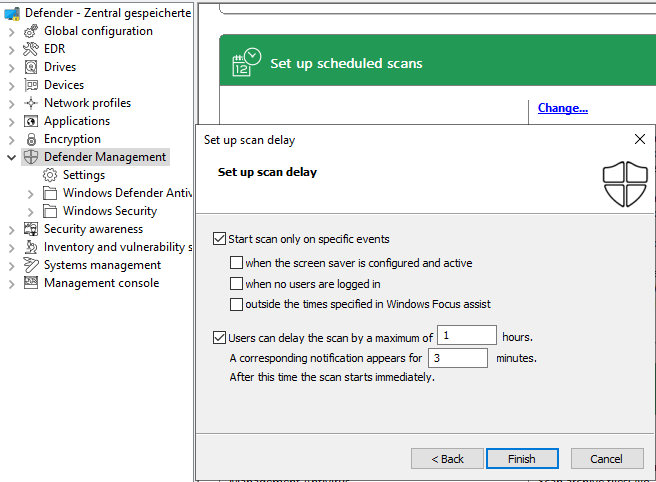This screenshot has width=656, height=482.
Task: Cancel the scan delay dialog
Action: [x=607, y=459]
